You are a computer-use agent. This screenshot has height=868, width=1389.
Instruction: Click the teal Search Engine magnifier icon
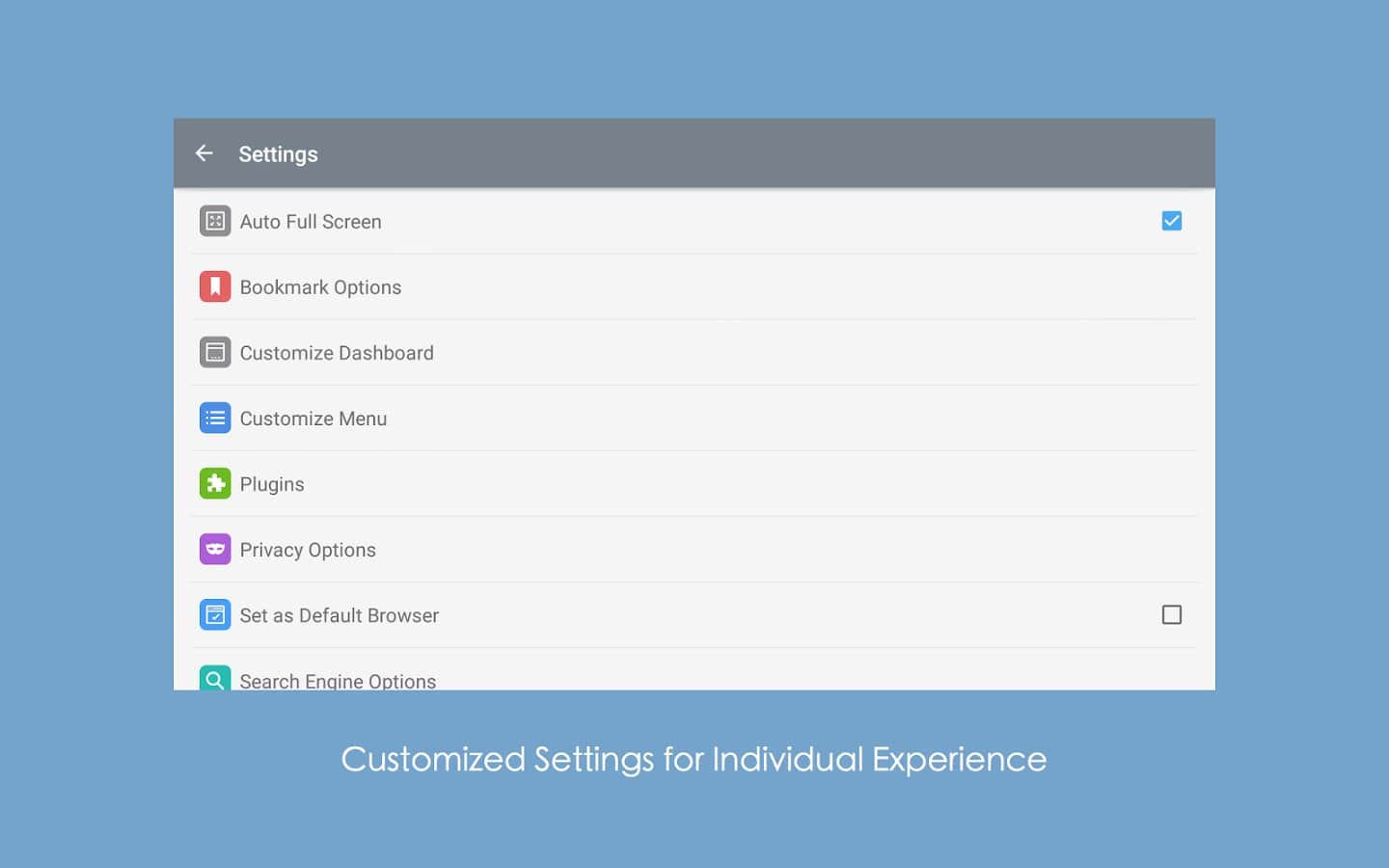tap(215, 678)
